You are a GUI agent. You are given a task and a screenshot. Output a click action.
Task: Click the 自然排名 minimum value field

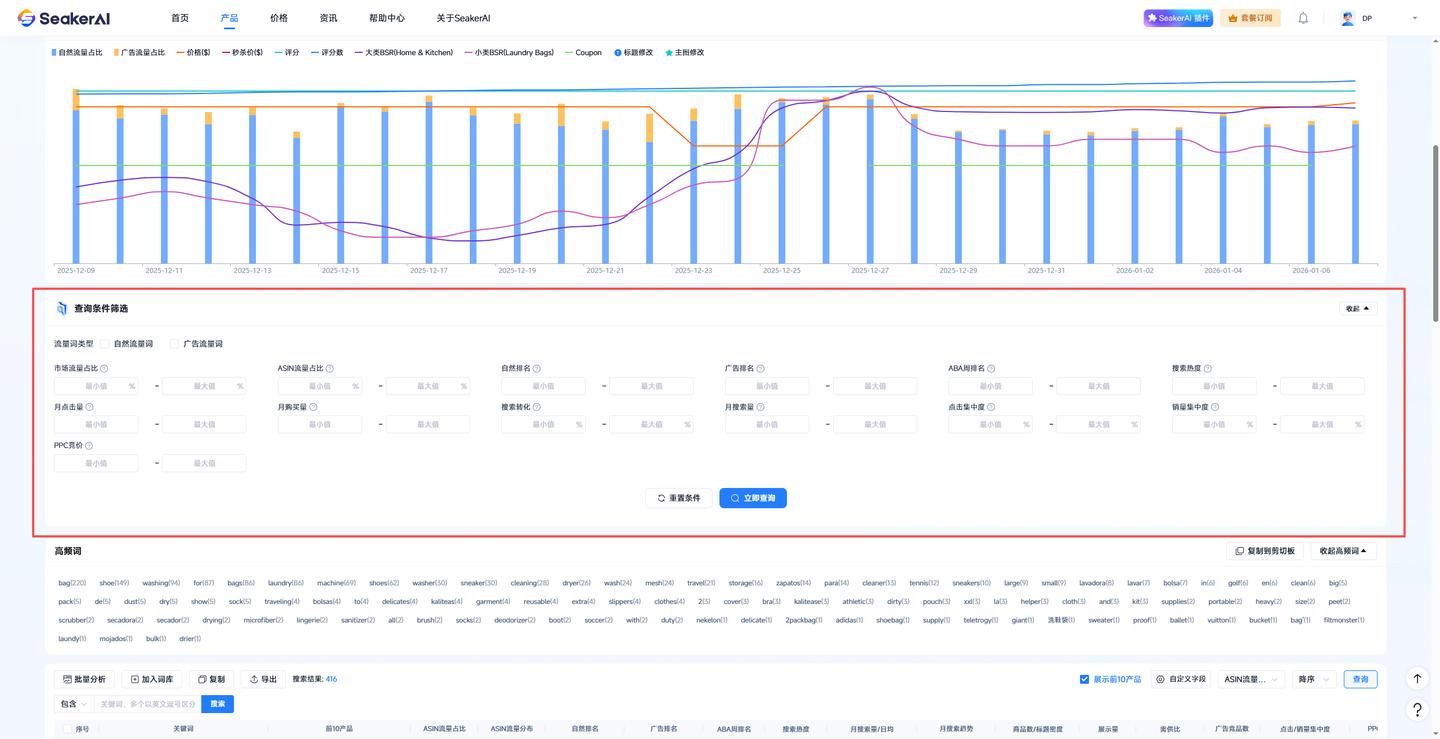(543, 386)
